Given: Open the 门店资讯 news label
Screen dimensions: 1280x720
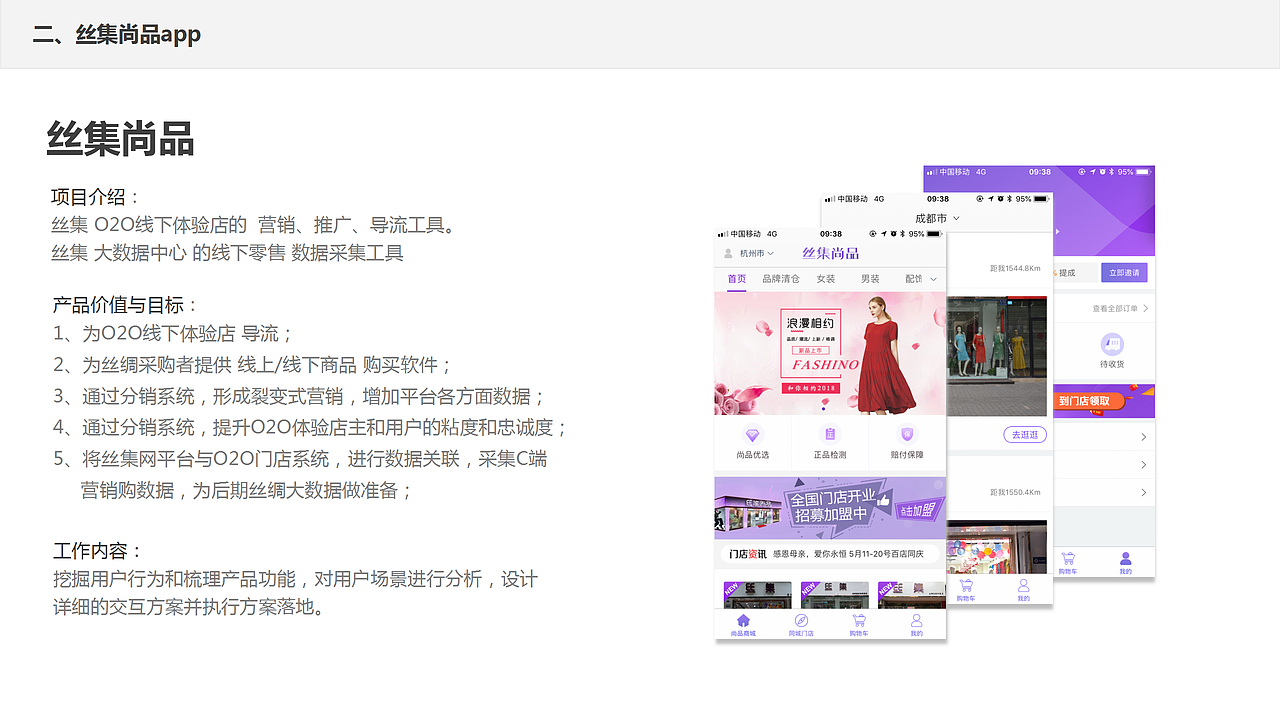Looking at the screenshot, I should (747, 554).
